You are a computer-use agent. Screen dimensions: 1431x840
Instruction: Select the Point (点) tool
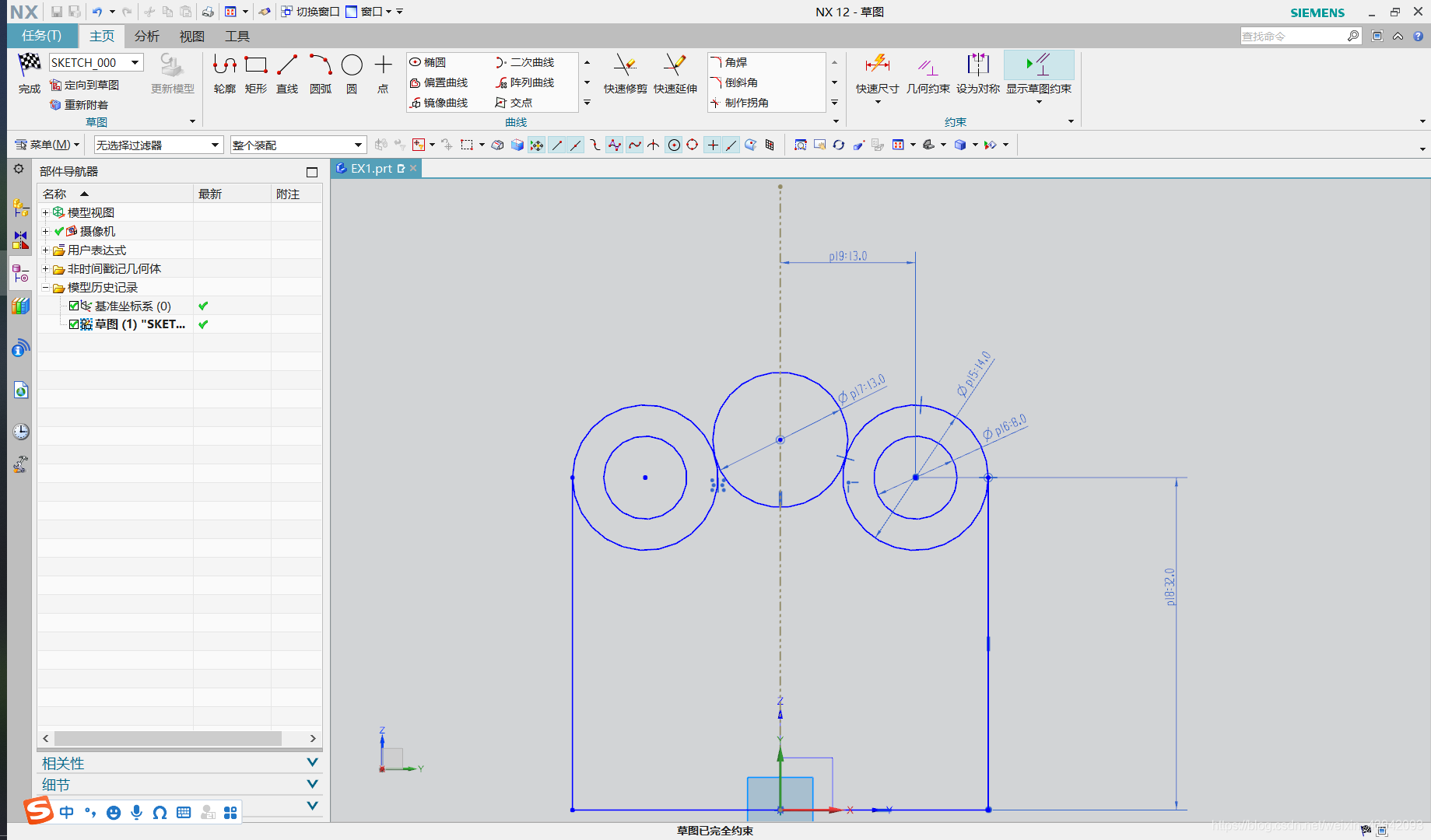coord(383,74)
